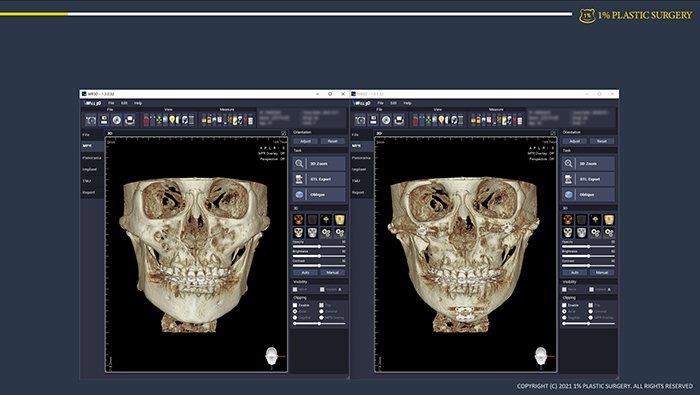Select the Coronal clipping radio in left window
This screenshot has width=700, height=395.
tap(321, 312)
